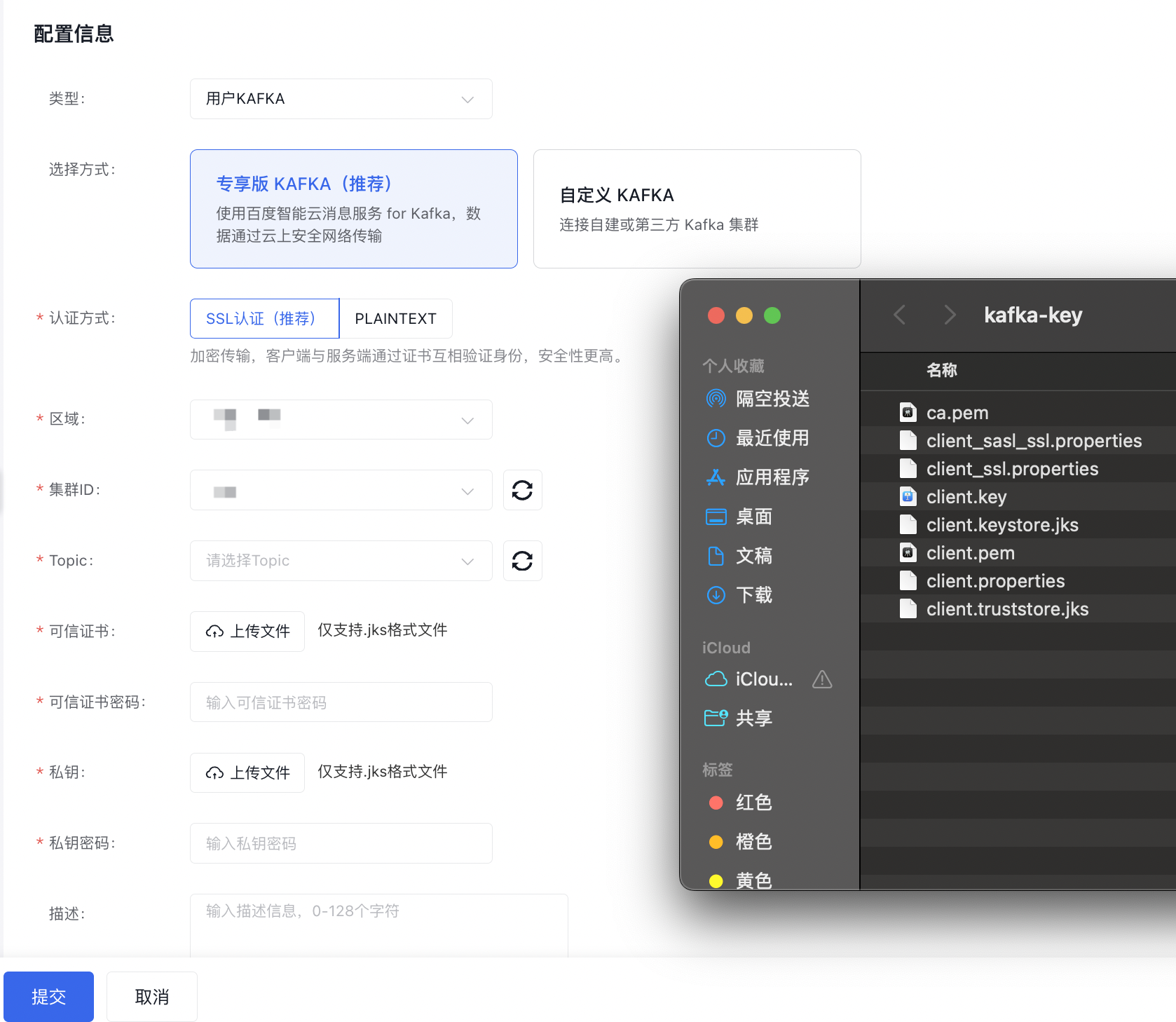Open Recents (最近使用) in Finder sidebar
This screenshot has height=1022, width=1176.
[758, 438]
